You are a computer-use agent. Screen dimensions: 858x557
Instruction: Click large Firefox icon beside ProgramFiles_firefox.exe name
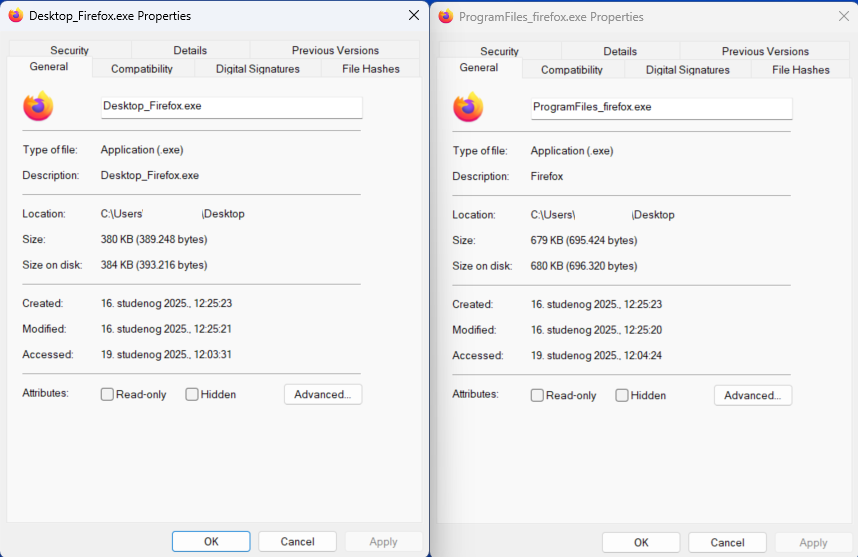(x=468, y=107)
